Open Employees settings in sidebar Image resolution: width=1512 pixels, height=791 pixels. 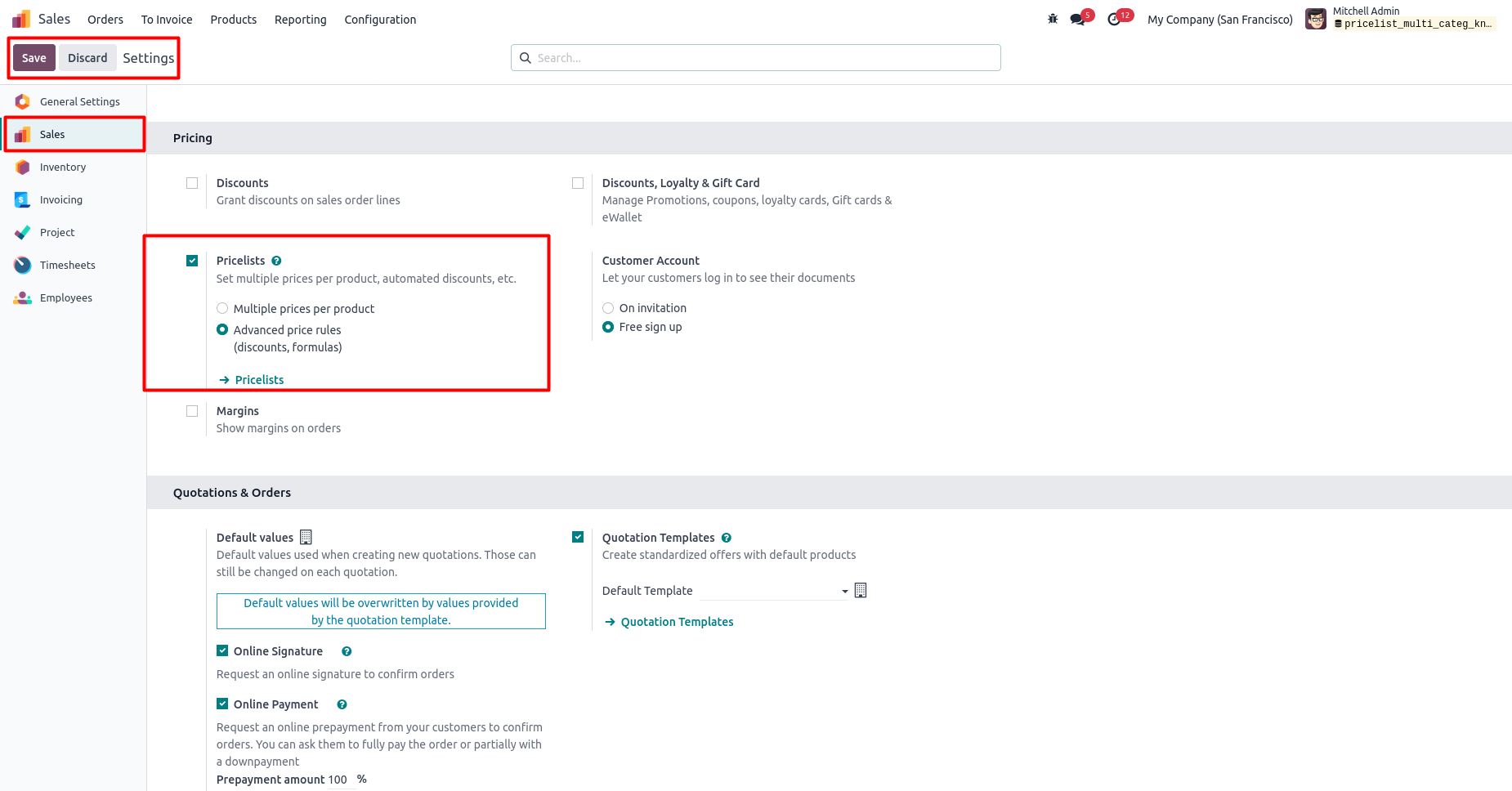pos(74,297)
